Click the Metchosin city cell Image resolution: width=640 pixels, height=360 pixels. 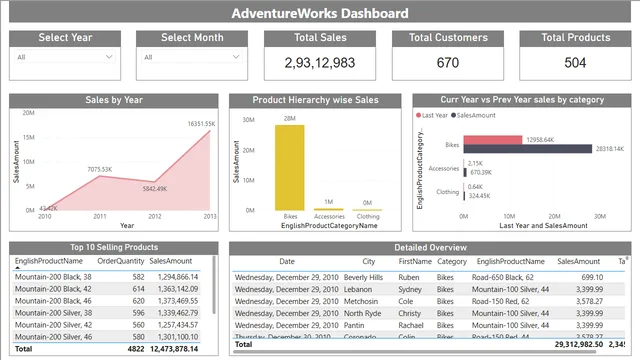click(361, 301)
